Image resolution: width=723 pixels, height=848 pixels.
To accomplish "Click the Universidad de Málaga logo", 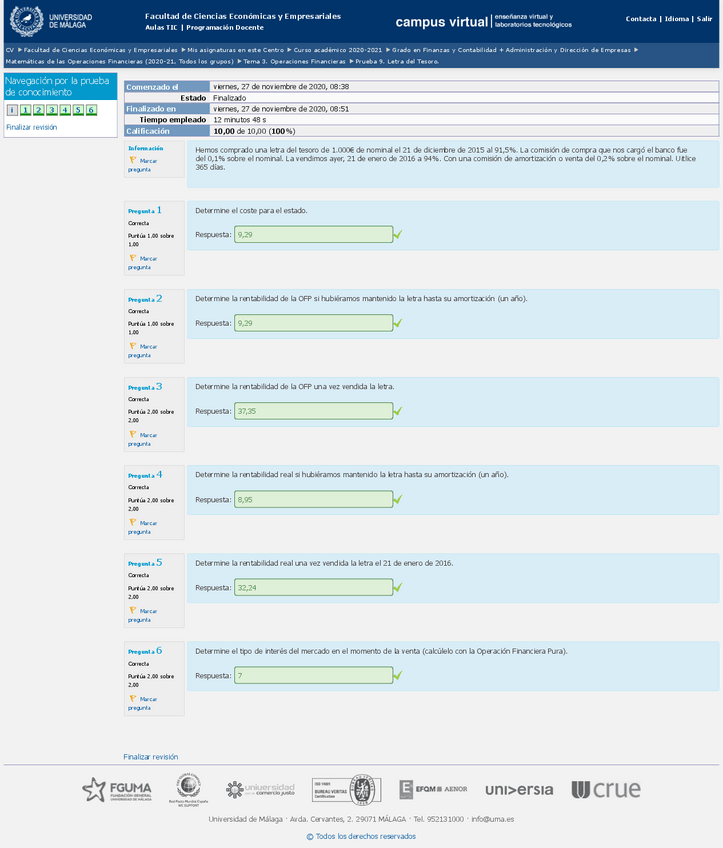I will coord(51,20).
